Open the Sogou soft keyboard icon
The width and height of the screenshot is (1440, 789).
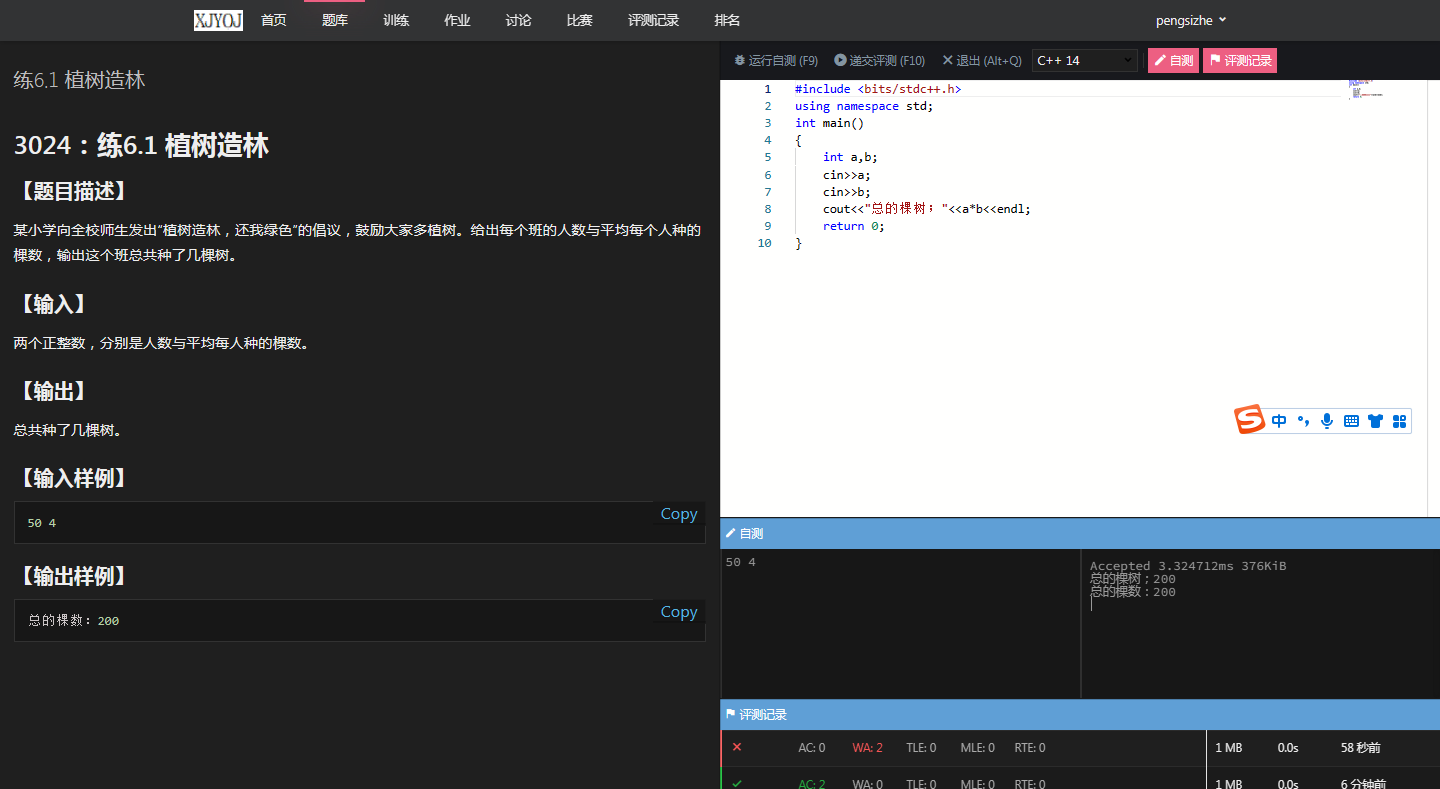(x=1351, y=421)
